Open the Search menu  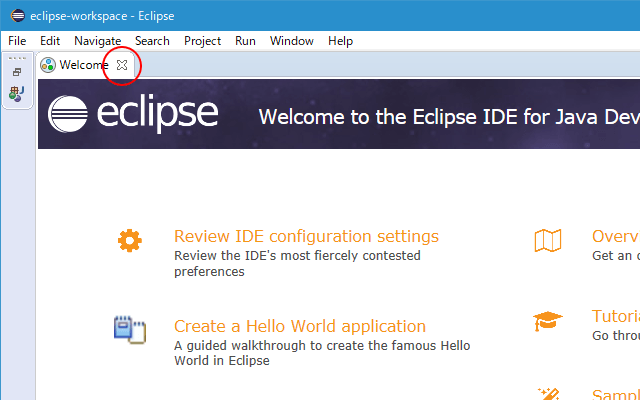pos(152,41)
